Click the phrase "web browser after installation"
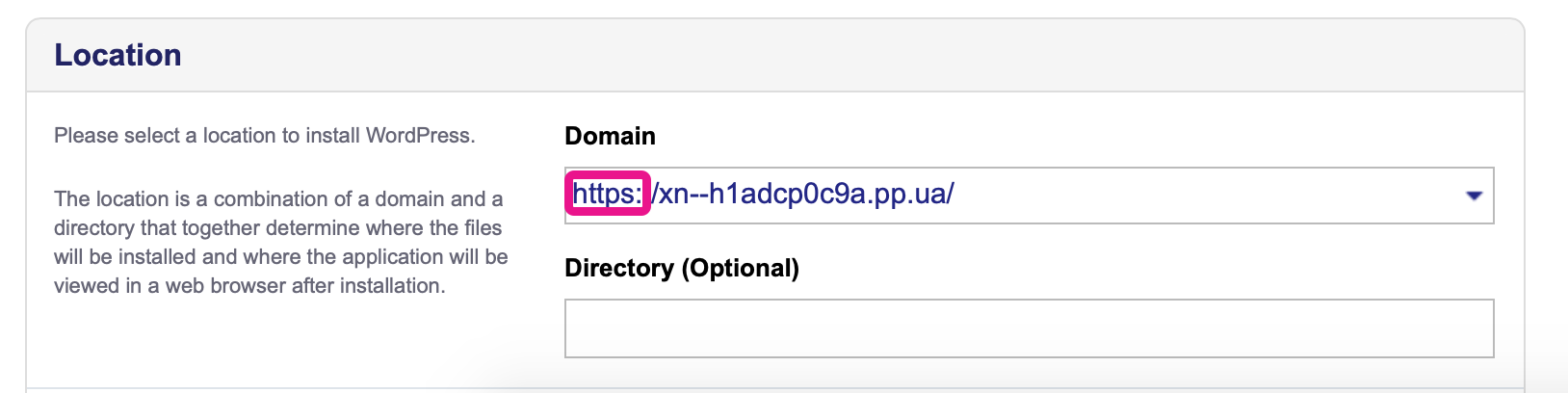Screen dimensions: 1568x393 coord(304,286)
